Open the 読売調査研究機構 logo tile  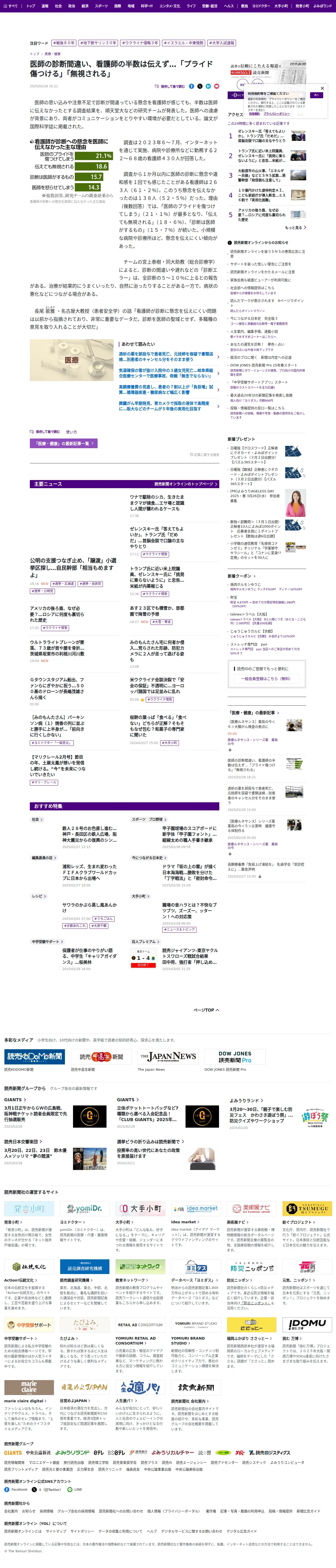(x=84, y=1267)
